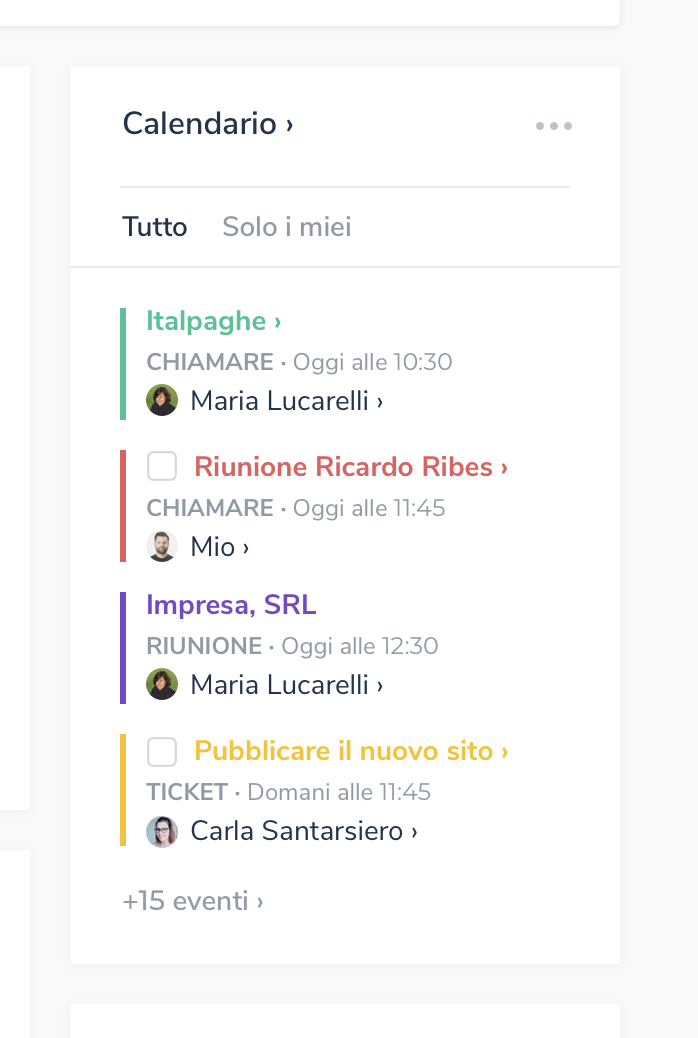Open the Impresa, SRL event
The width and height of the screenshot is (698, 1038).
click(x=231, y=605)
